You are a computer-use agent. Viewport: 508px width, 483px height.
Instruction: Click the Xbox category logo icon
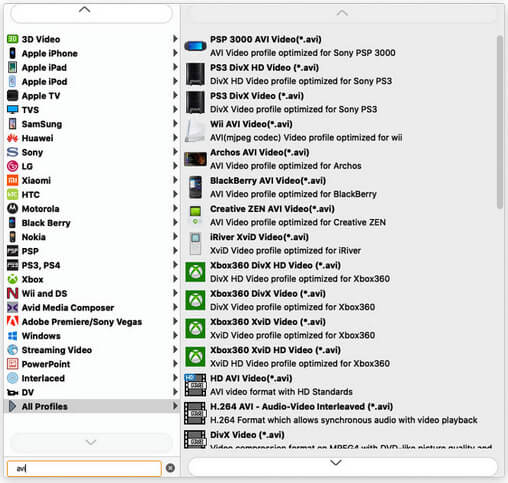12,279
